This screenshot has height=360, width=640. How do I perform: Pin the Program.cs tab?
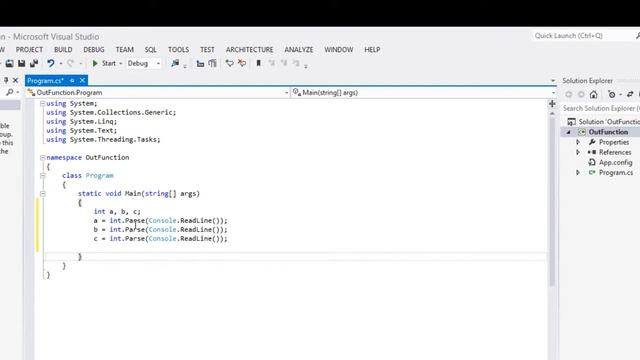(x=72, y=80)
